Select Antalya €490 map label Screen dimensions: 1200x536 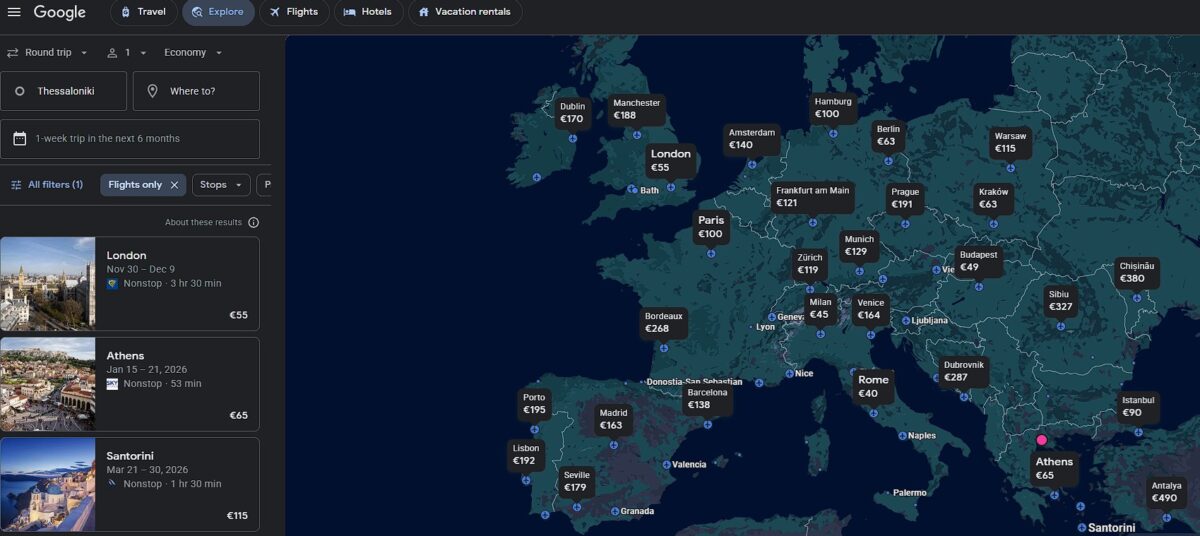pyautogui.click(x=1166, y=492)
